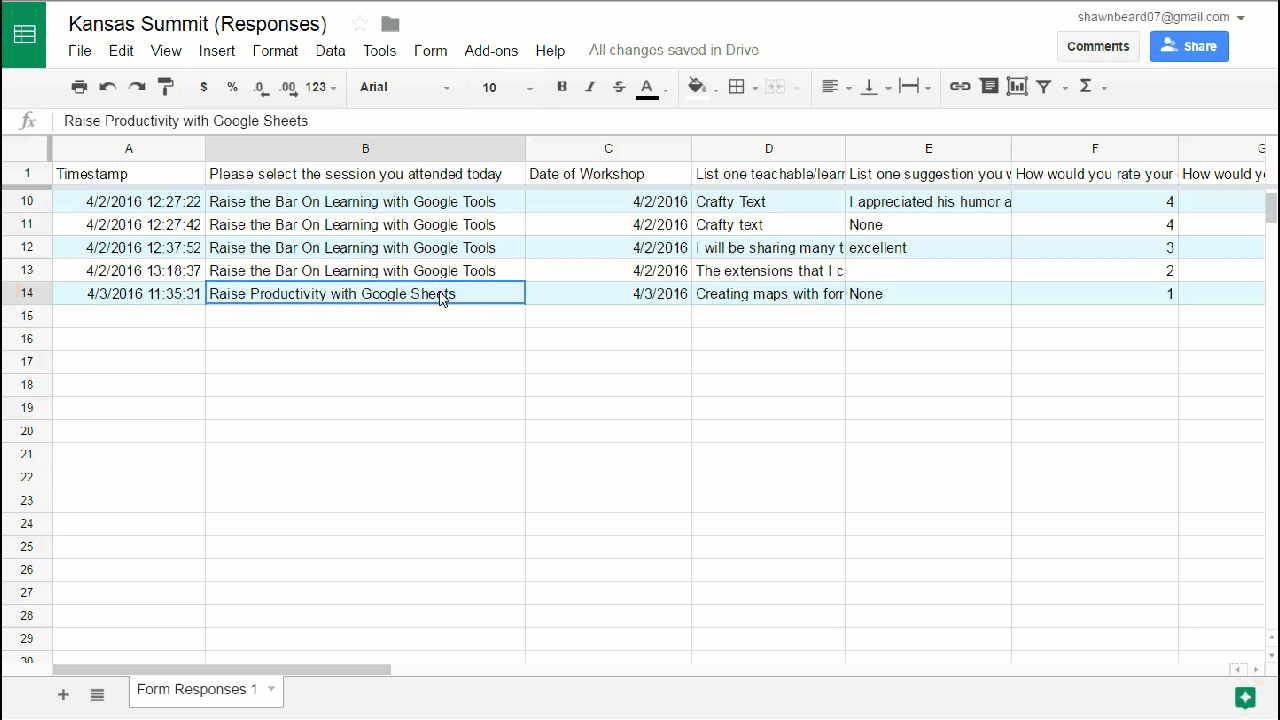Insert a comment from the toolbar
Image resolution: width=1280 pixels, height=720 pixels.
point(989,87)
